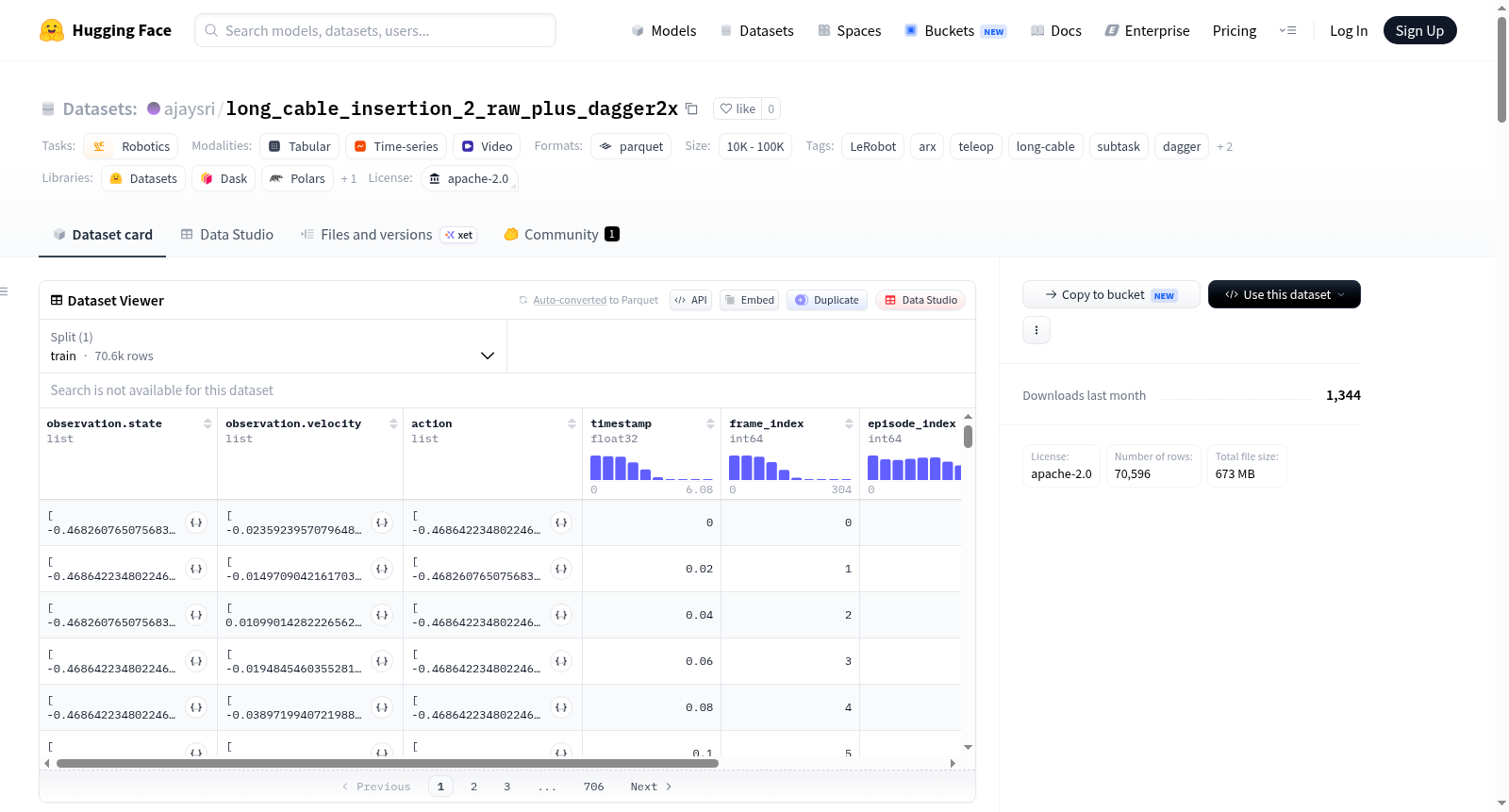
Task: Sort by the timestamp column
Action: click(x=710, y=424)
